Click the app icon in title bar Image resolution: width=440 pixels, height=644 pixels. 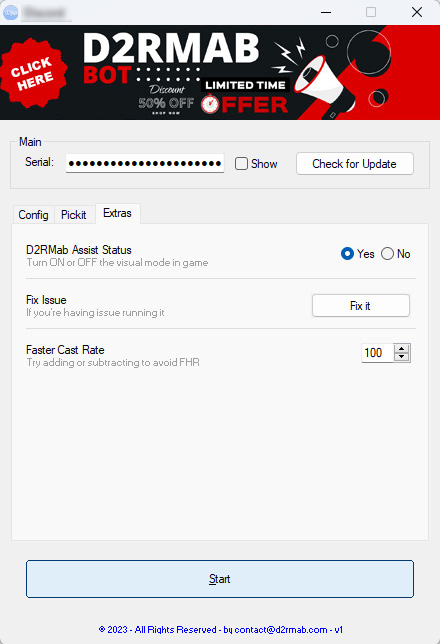point(11,12)
